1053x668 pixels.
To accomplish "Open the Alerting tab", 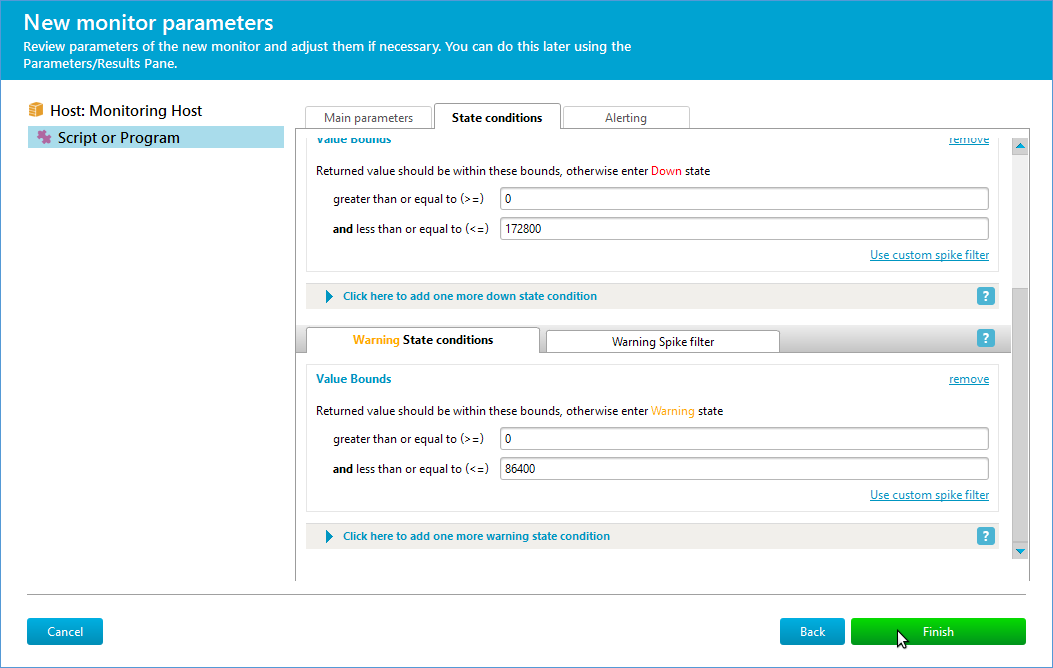I will coord(626,117).
